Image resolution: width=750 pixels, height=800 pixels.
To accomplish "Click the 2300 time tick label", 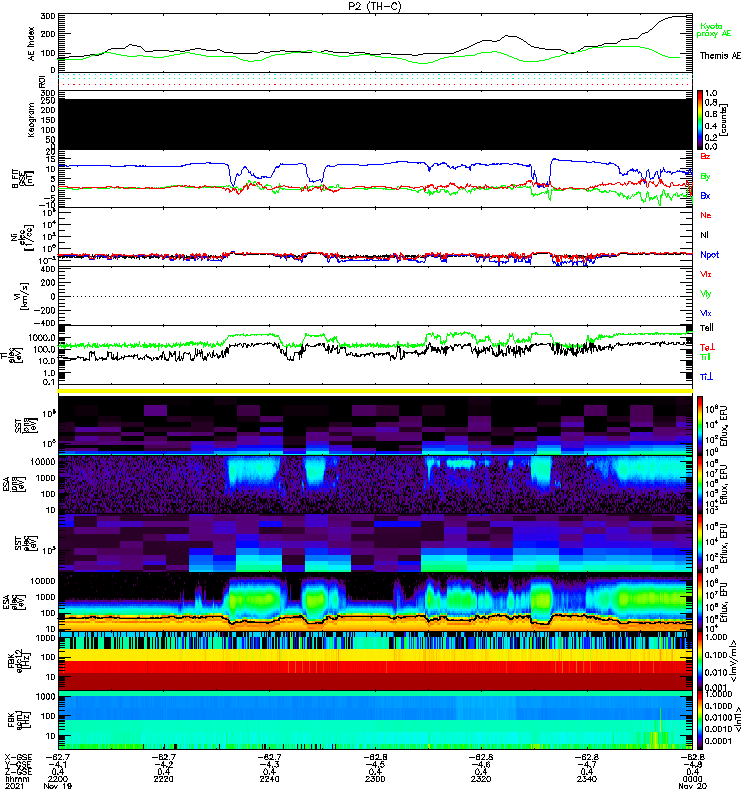I will [x=375, y=780].
